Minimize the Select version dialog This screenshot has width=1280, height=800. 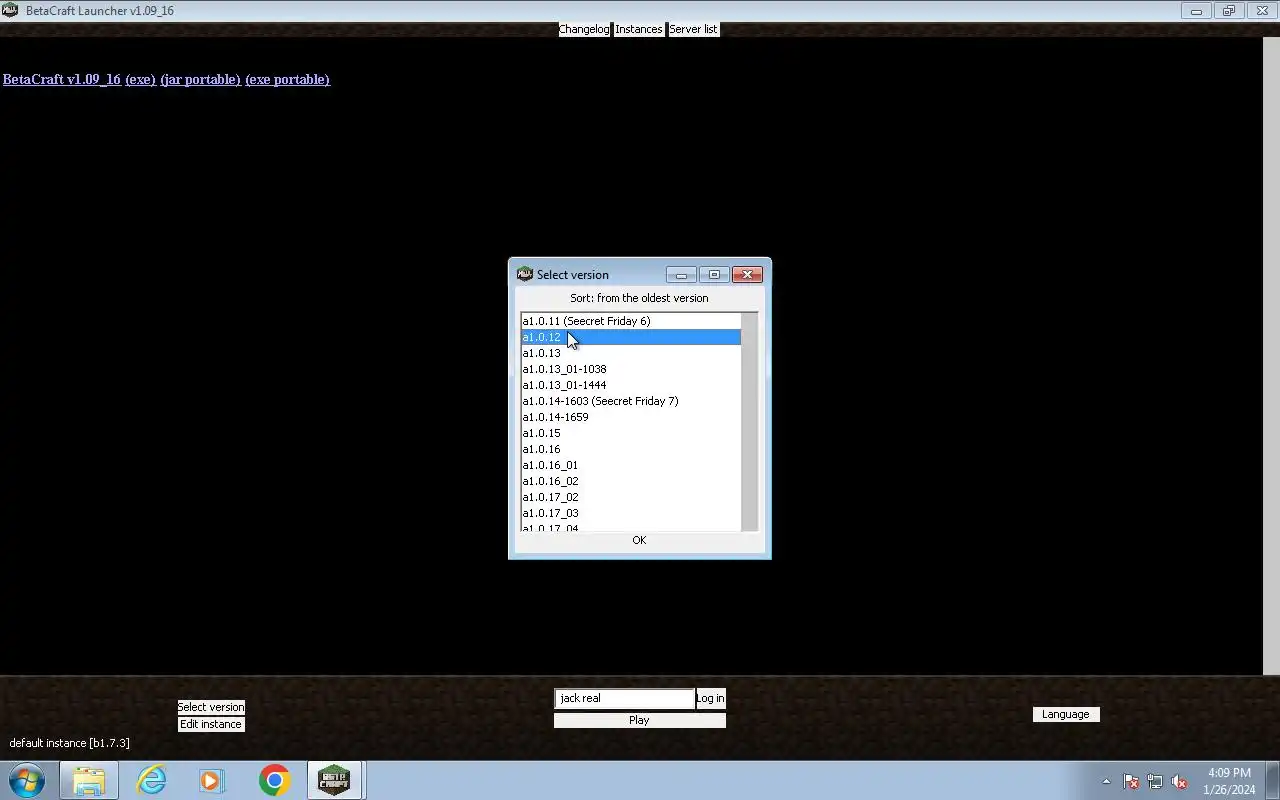[x=681, y=274]
